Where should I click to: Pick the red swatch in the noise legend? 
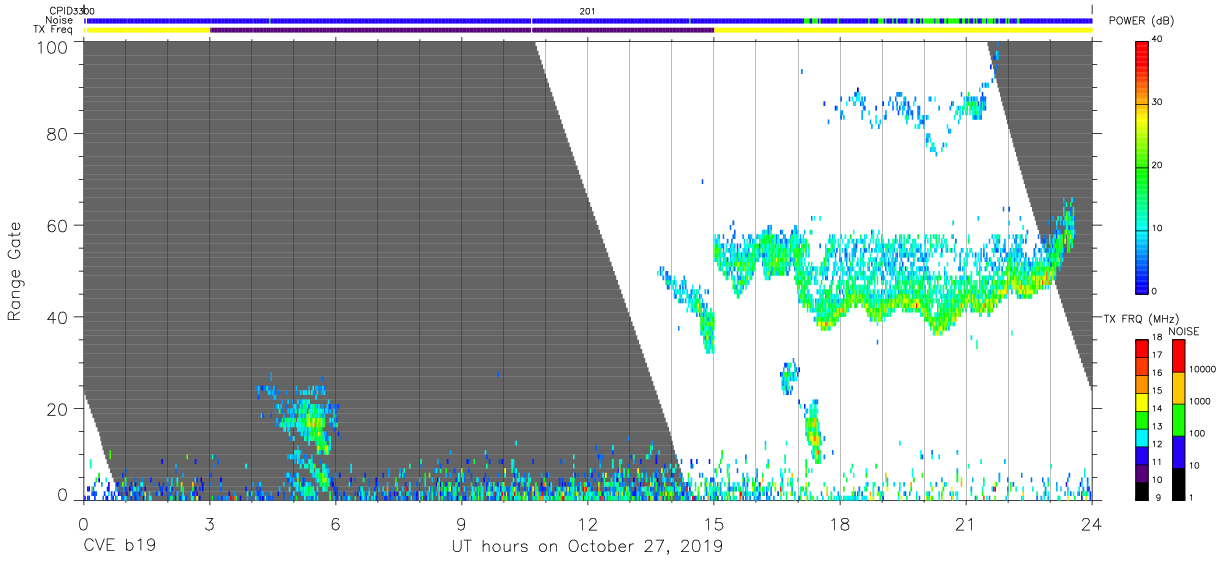(x=1178, y=355)
